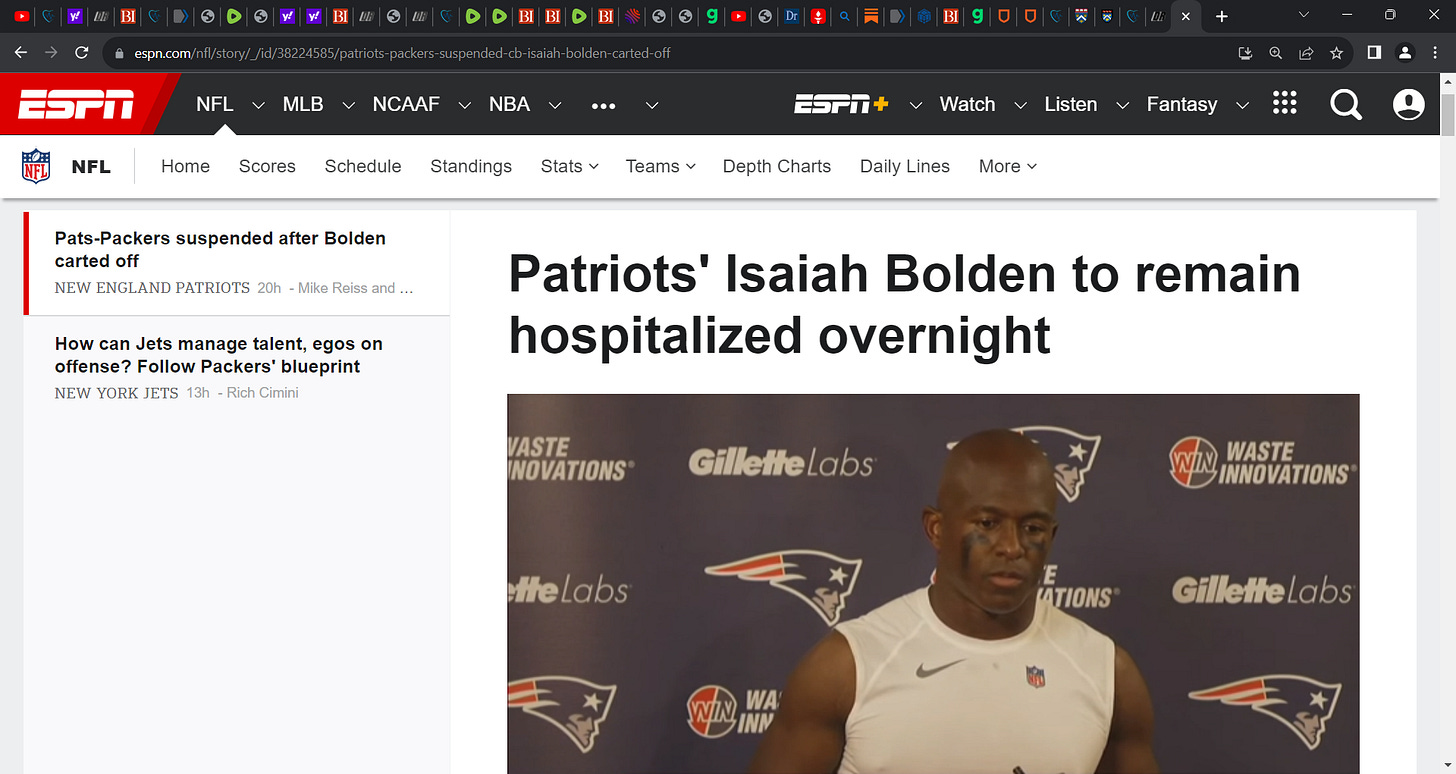This screenshot has height=774, width=1456.
Task: Open the Chrome three-dot menu
Action: 1435,53
